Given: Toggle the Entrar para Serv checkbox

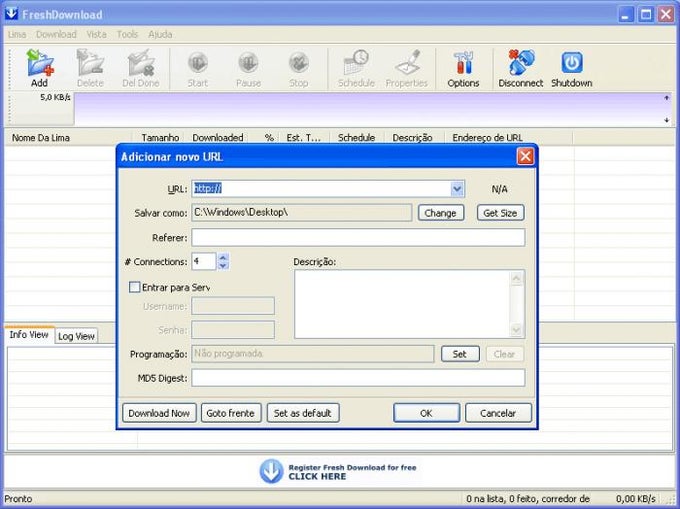Looking at the screenshot, I should (134, 287).
